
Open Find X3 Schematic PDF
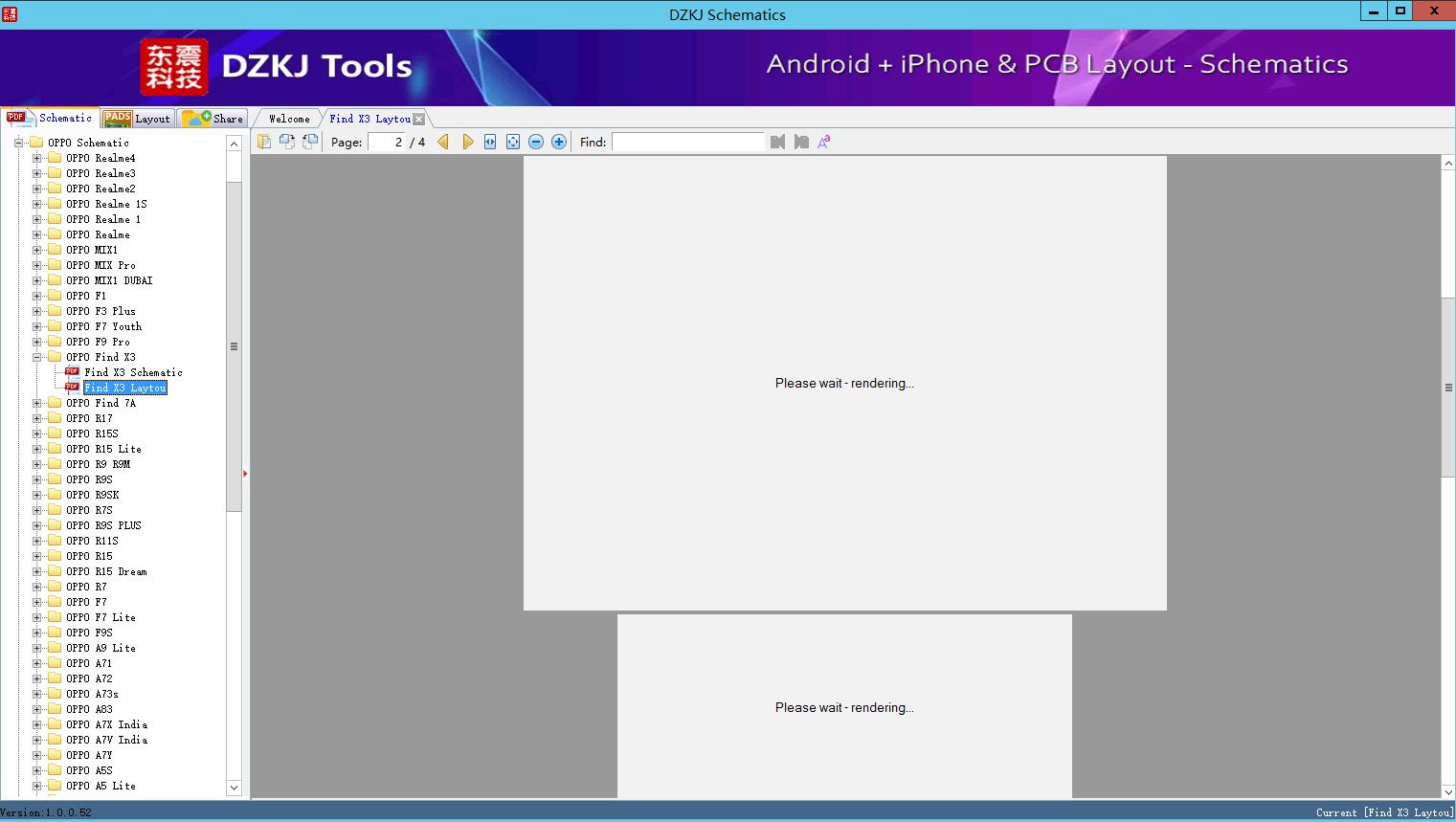point(132,372)
